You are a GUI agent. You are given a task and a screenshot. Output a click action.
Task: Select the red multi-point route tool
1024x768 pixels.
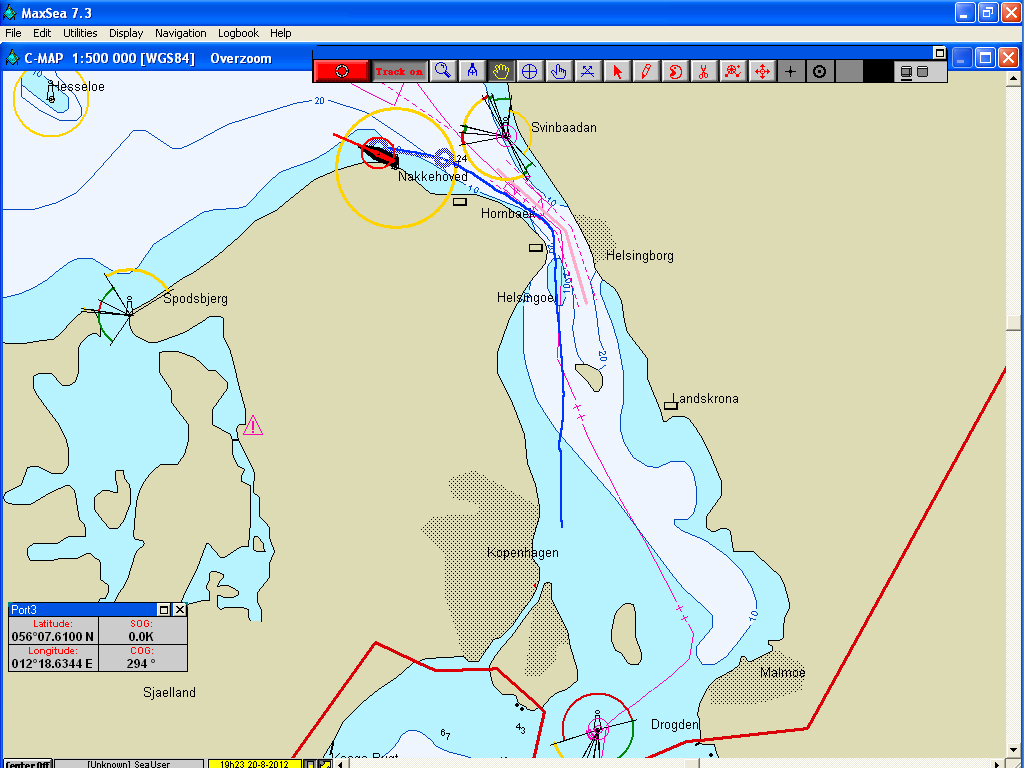point(733,71)
